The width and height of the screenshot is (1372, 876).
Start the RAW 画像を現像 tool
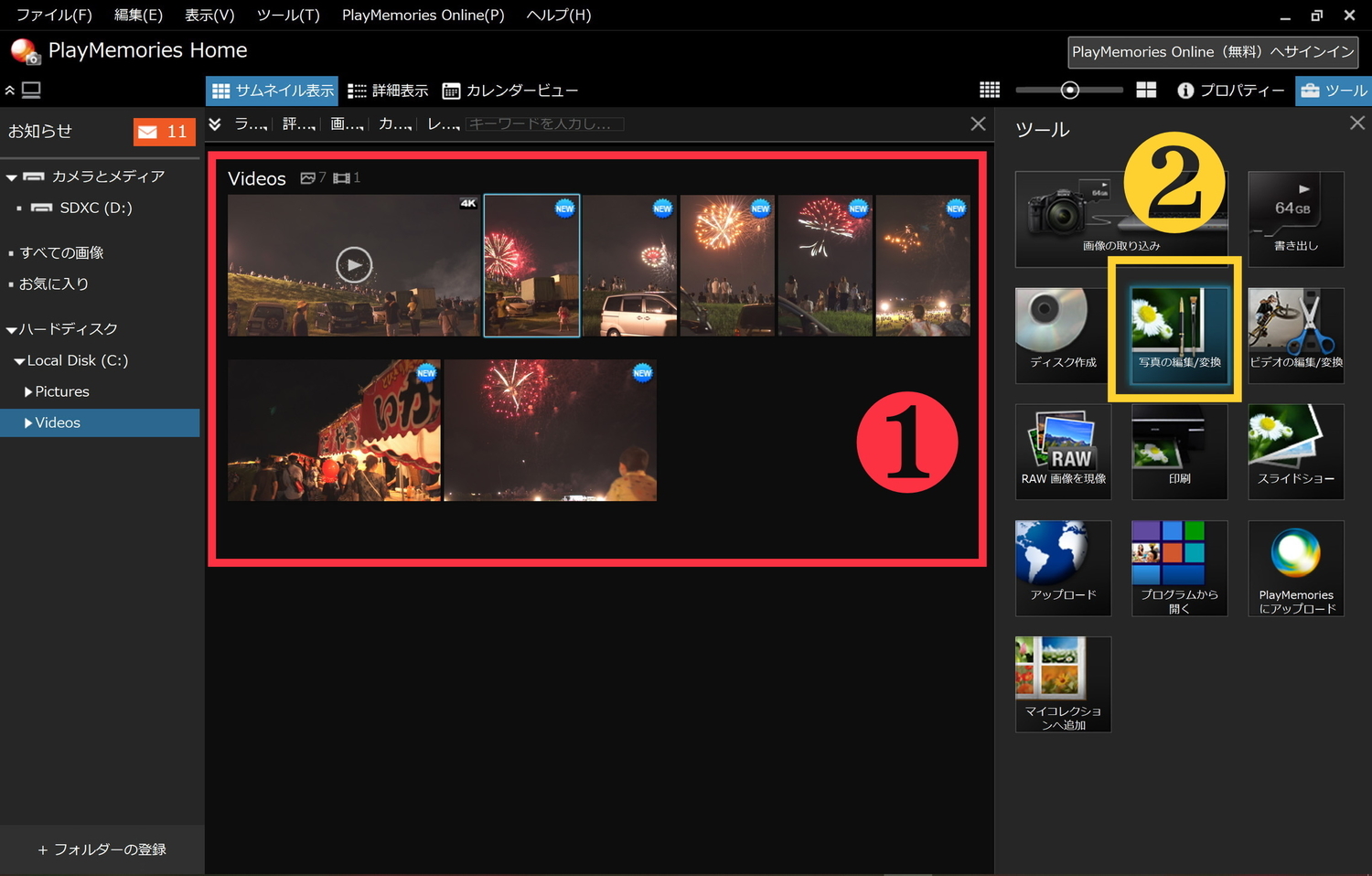point(1063,452)
